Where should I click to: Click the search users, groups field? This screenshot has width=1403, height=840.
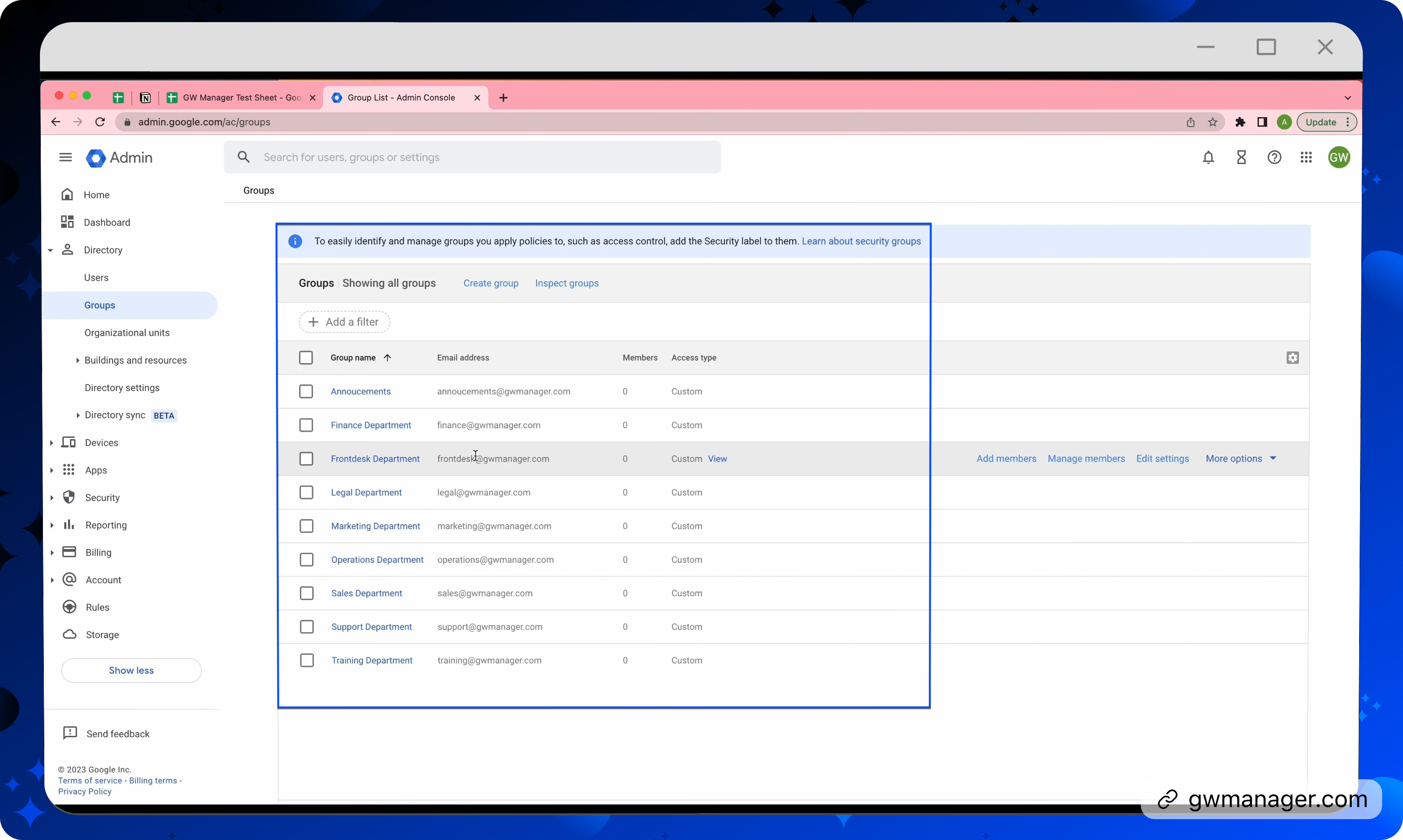[x=472, y=157]
